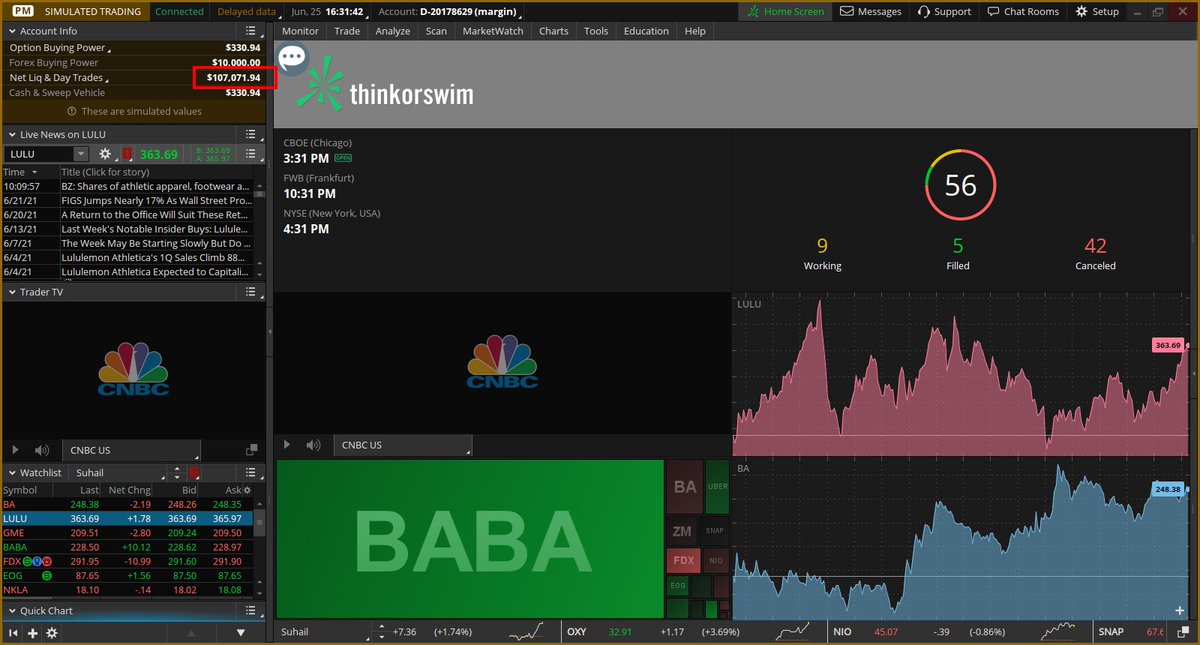Open the Setup gear menu
The height and width of the screenshot is (645, 1200).
(x=1097, y=11)
